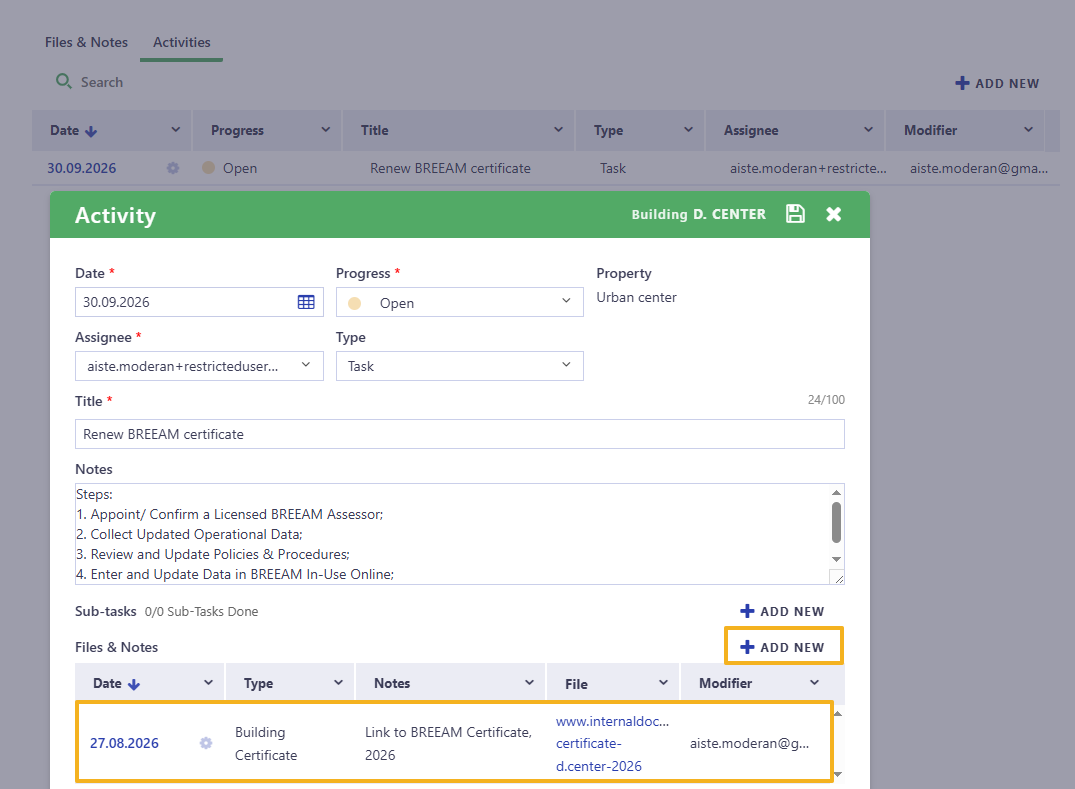Open settings gear on 30.09.2026 activity row
Image resolution: width=1075 pixels, height=789 pixels.
pyautogui.click(x=173, y=168)
